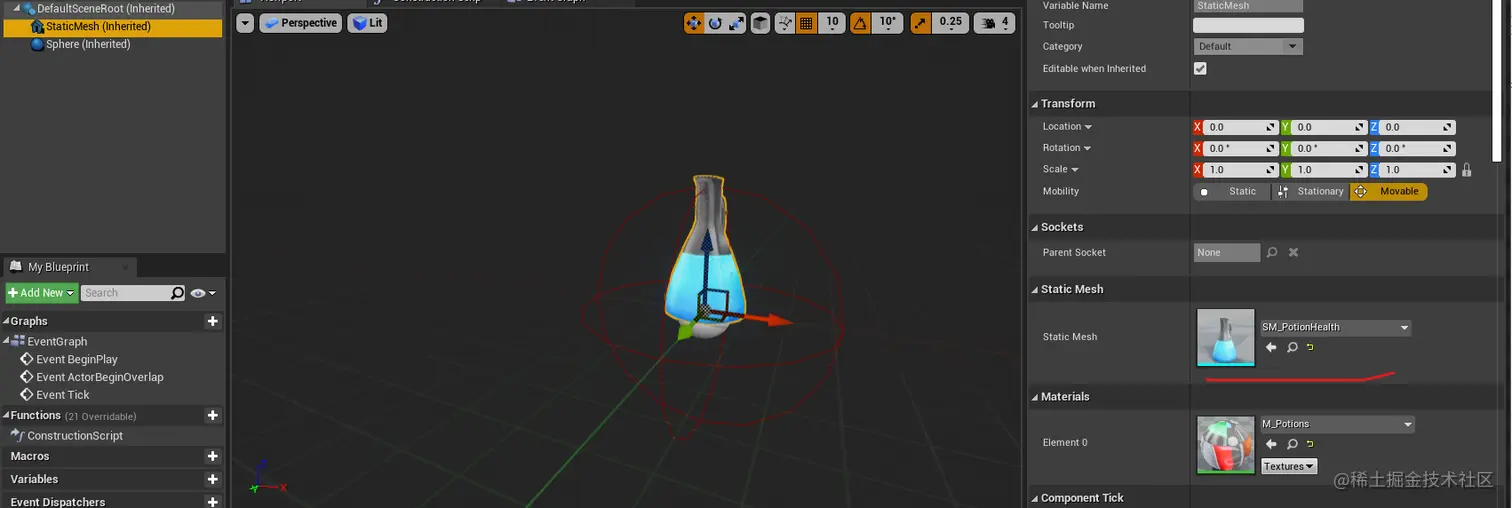This screenshot has height=508, width=1512.
Task: Browse Parent Socket magnifier icon
Action: [x=1272, y=253]
